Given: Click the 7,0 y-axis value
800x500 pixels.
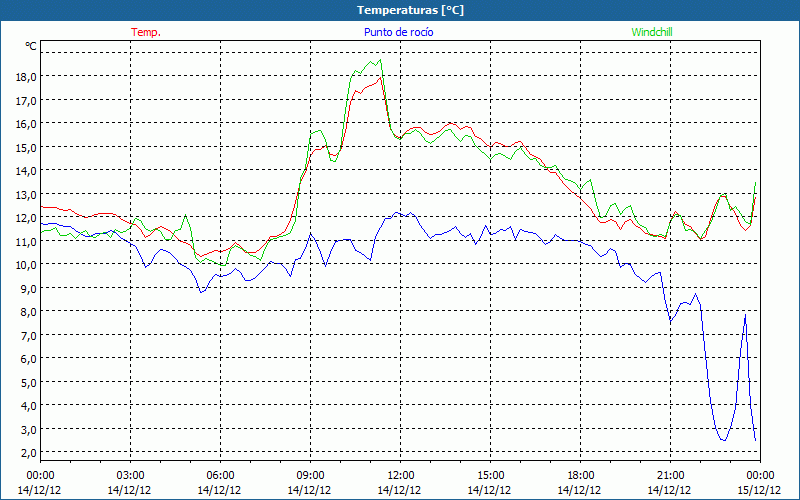Looking at the screenshot, I should (29, 335).
